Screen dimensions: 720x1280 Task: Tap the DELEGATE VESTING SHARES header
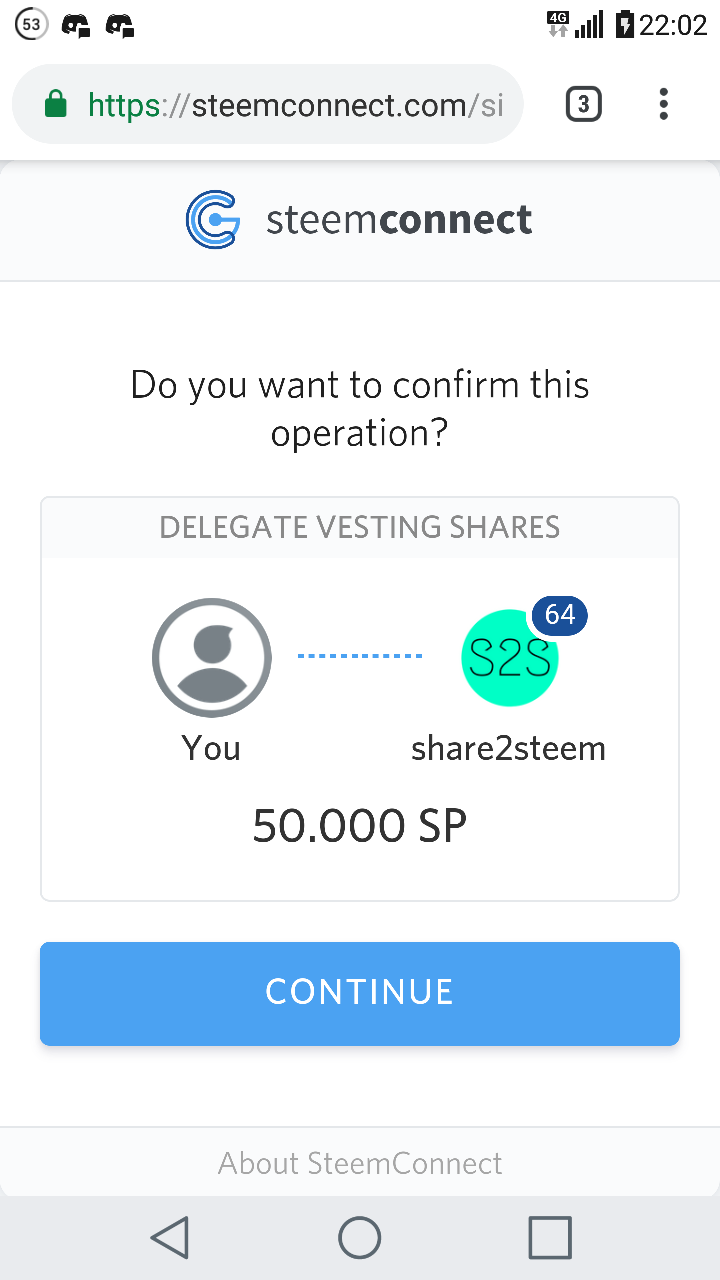(360, 527)
